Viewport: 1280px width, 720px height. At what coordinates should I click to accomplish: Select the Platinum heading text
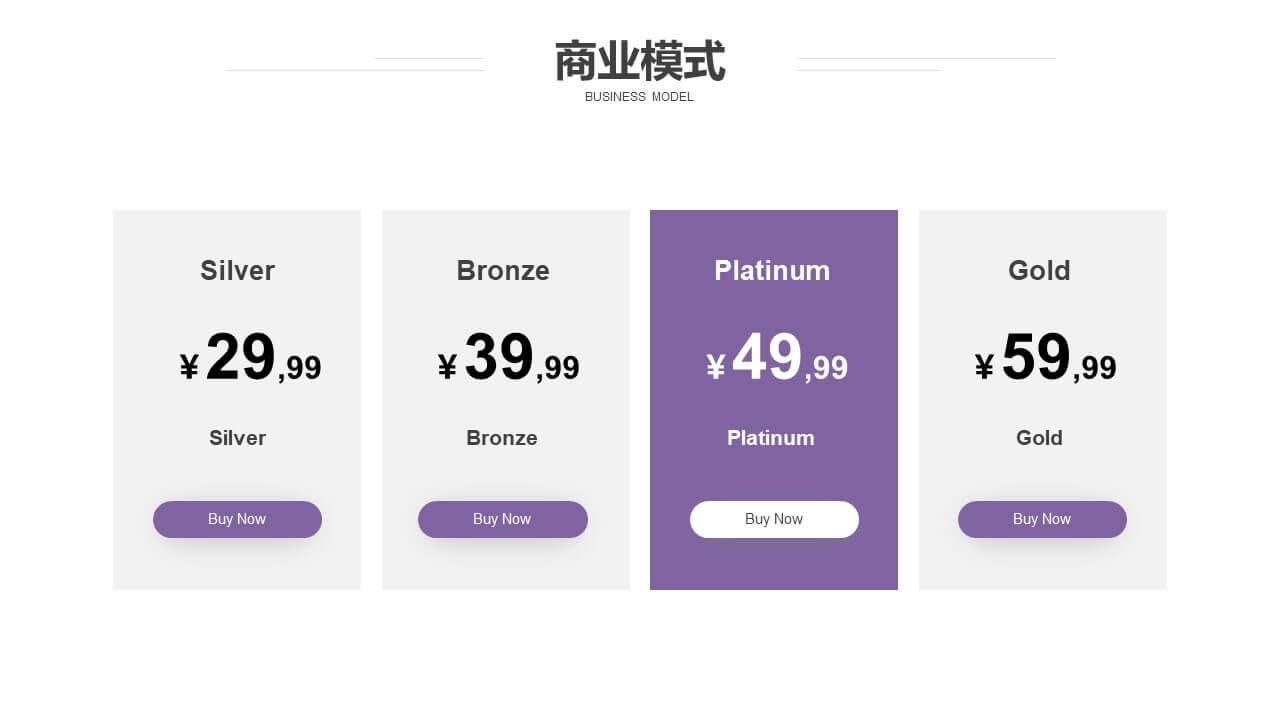point(772,271)
